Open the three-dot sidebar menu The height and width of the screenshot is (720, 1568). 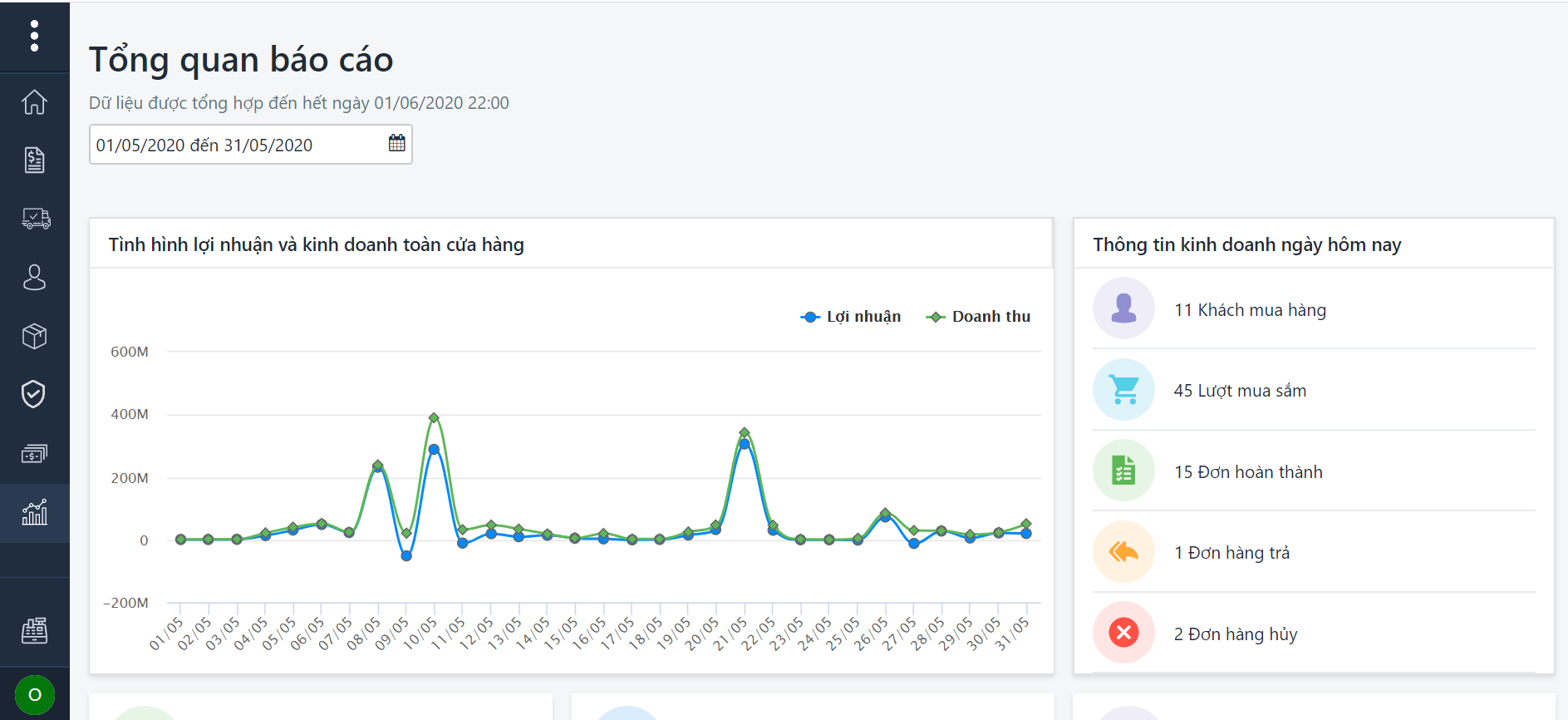click(x=34, y=36)
